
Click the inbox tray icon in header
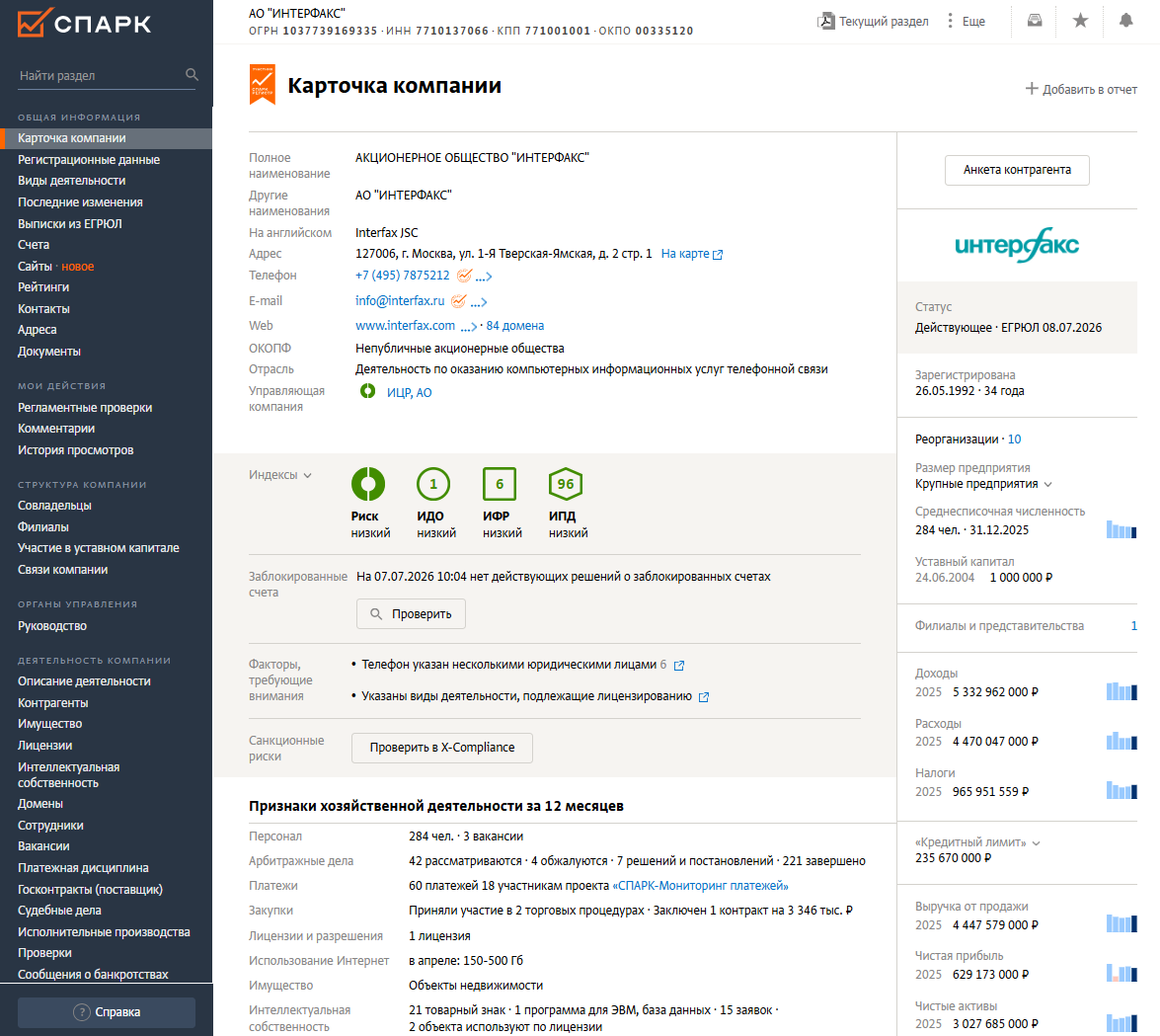click(x=1035, y=21)
